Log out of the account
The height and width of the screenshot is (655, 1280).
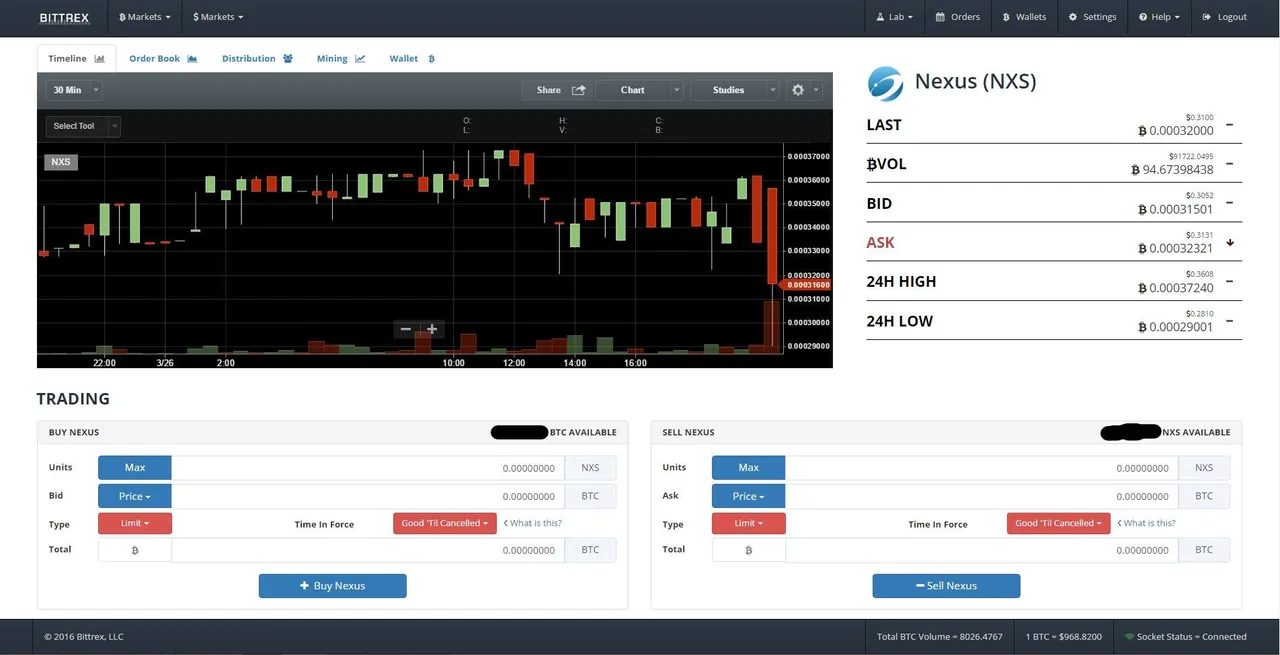coord(1225,17)
